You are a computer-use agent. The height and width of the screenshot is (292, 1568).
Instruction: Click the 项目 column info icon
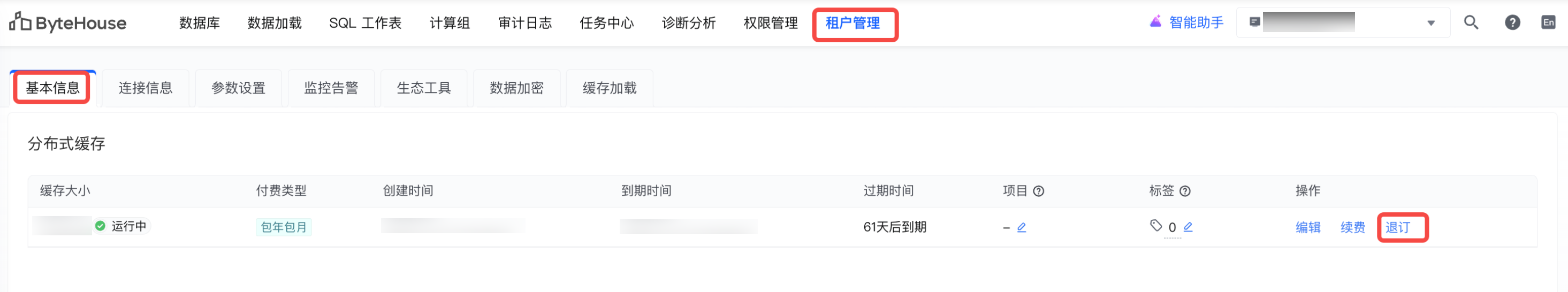[1039, 191]
